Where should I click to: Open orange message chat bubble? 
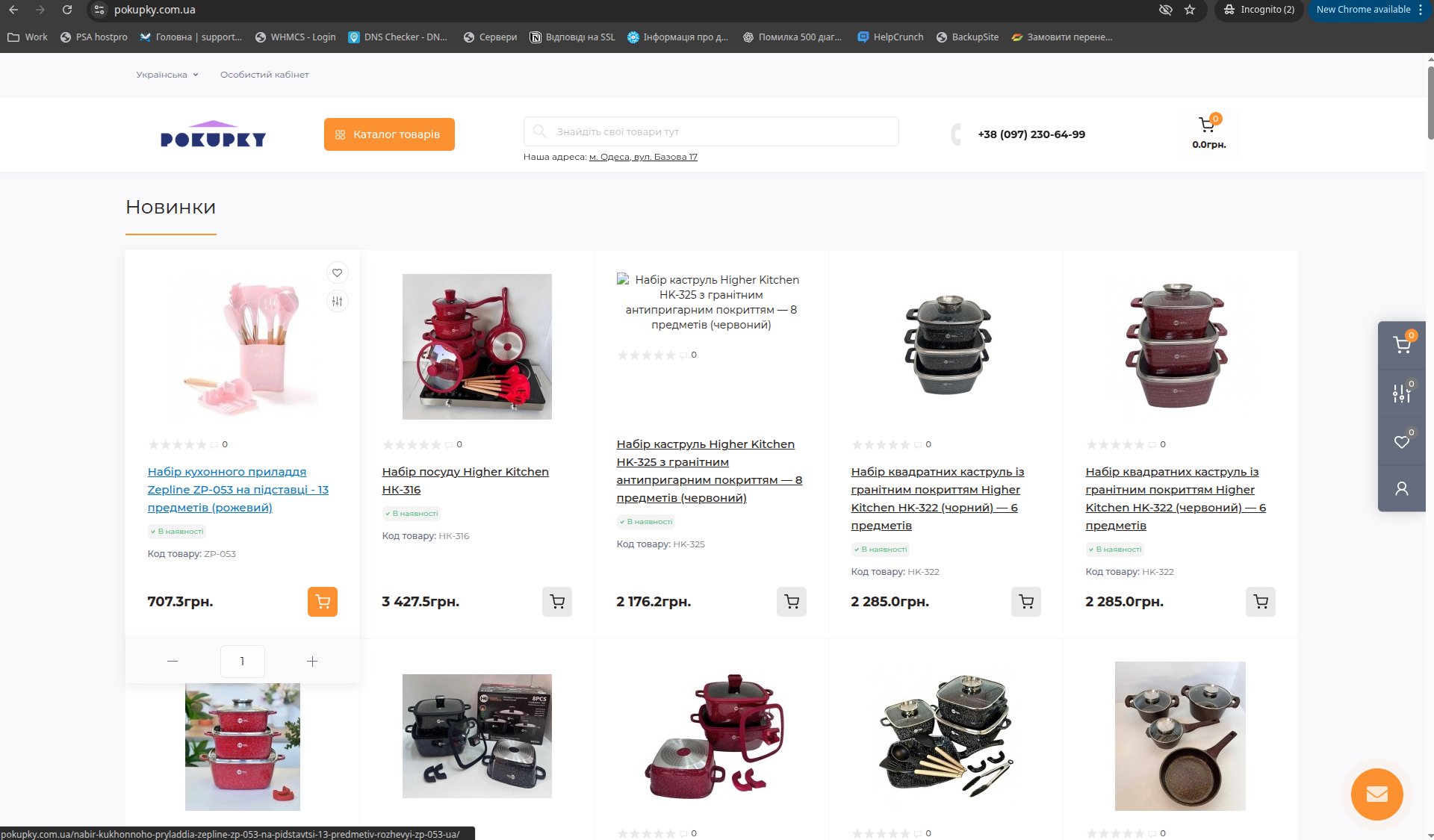[x=1376, y=794]
